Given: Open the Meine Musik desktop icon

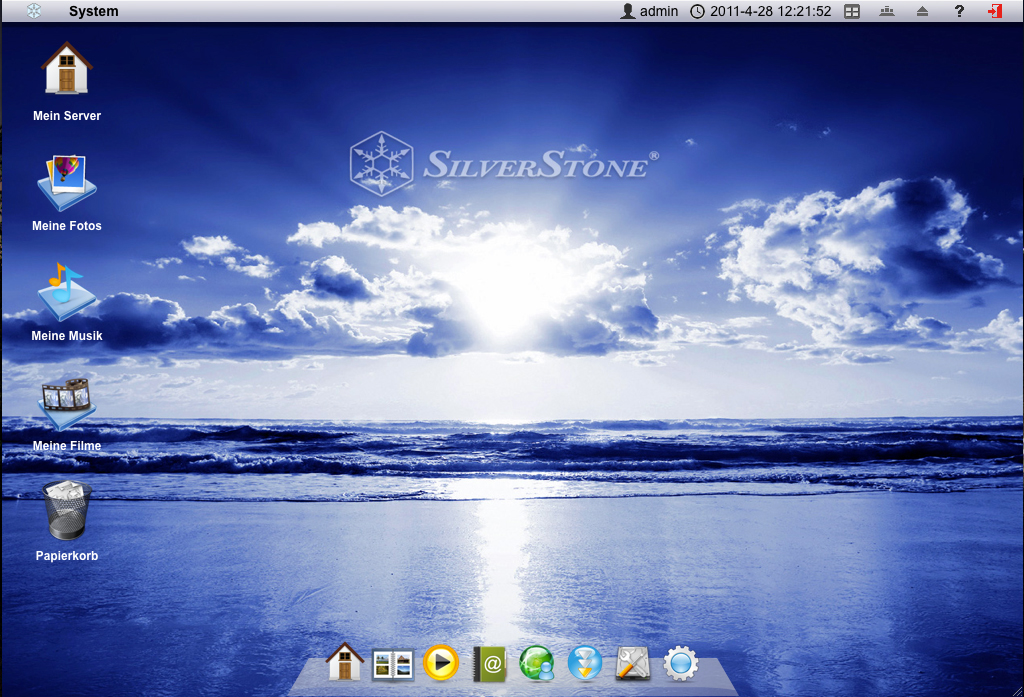Looking at the screenshot, I should (67, 293).
